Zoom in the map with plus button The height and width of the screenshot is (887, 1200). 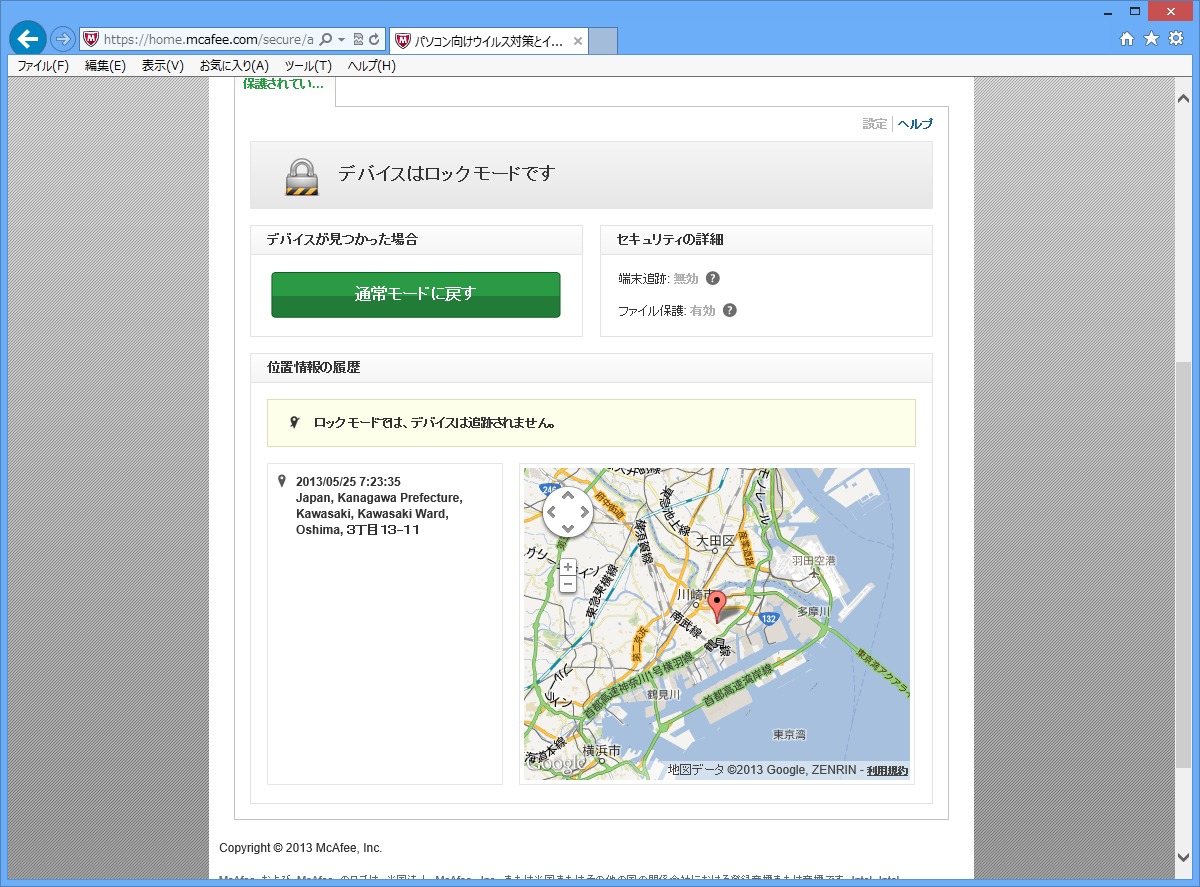568,567
